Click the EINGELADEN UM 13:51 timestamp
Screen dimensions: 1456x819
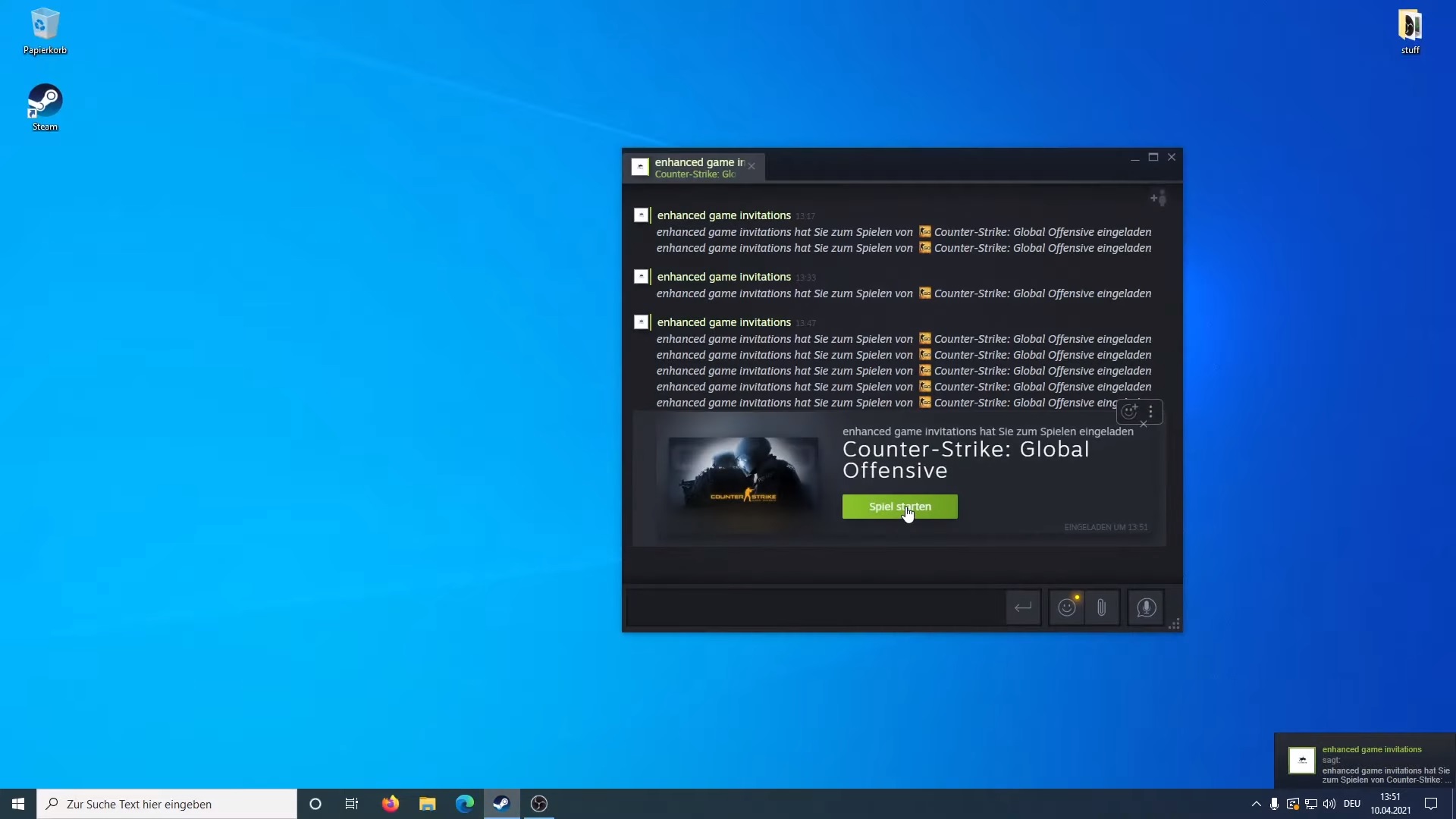tap(1106, 527)
